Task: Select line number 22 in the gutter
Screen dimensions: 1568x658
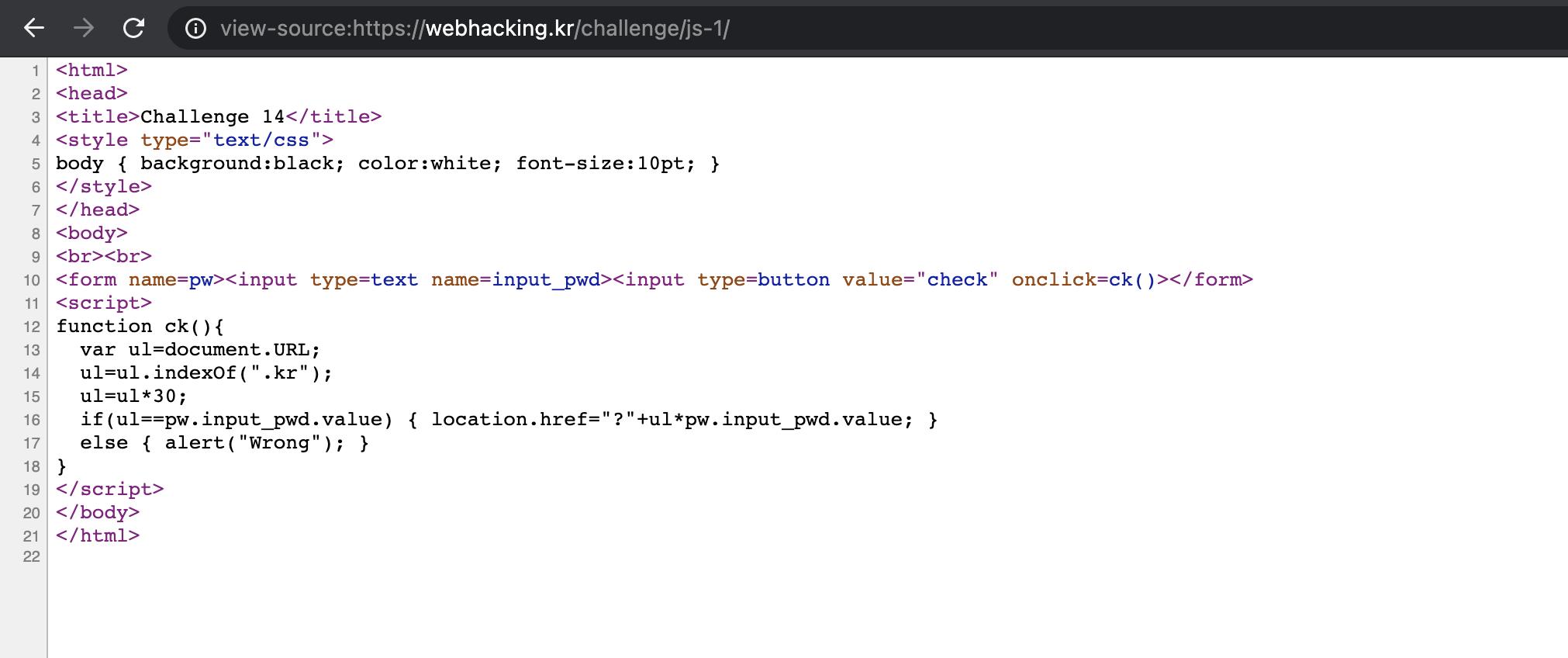Action: click(x=32, y=556)
